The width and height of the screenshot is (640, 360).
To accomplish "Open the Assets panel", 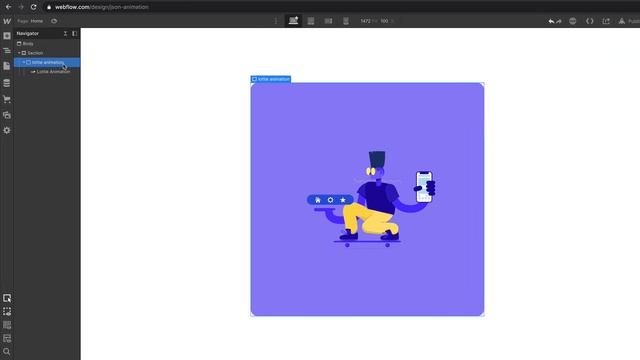I will (x=7, y=115).
